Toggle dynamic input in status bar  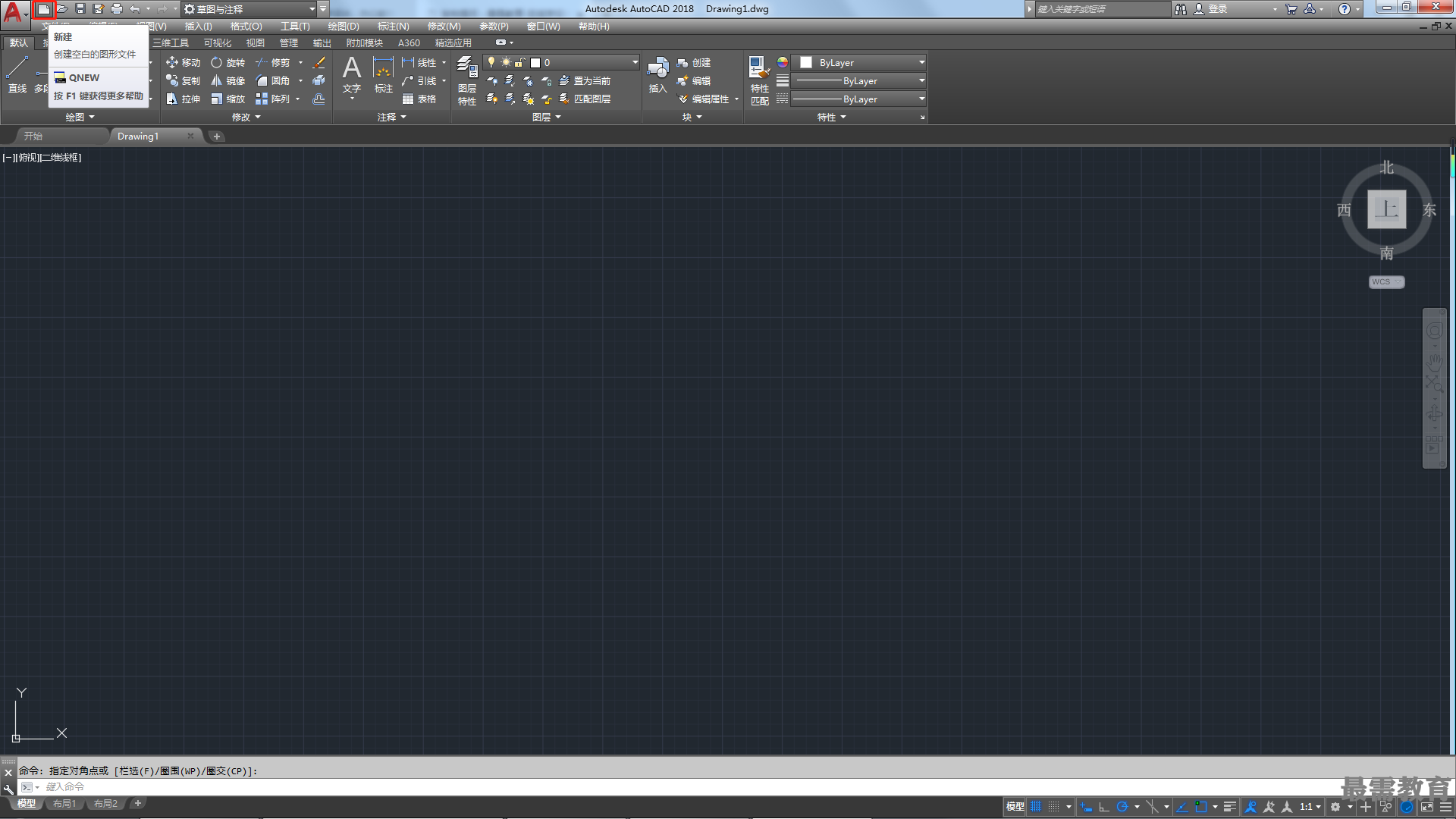click(1086, 806)
